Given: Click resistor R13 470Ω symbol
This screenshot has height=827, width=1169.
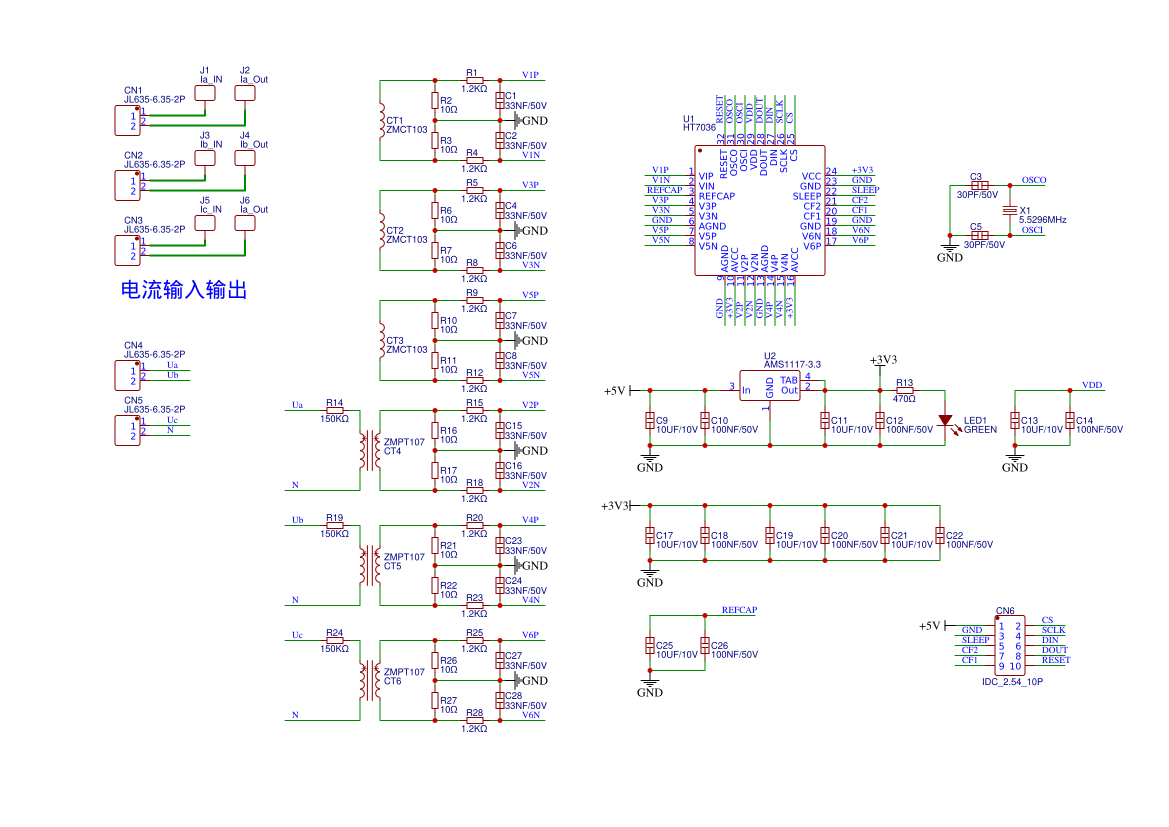Looking at the screenshot, I should (x=904, y=390).
